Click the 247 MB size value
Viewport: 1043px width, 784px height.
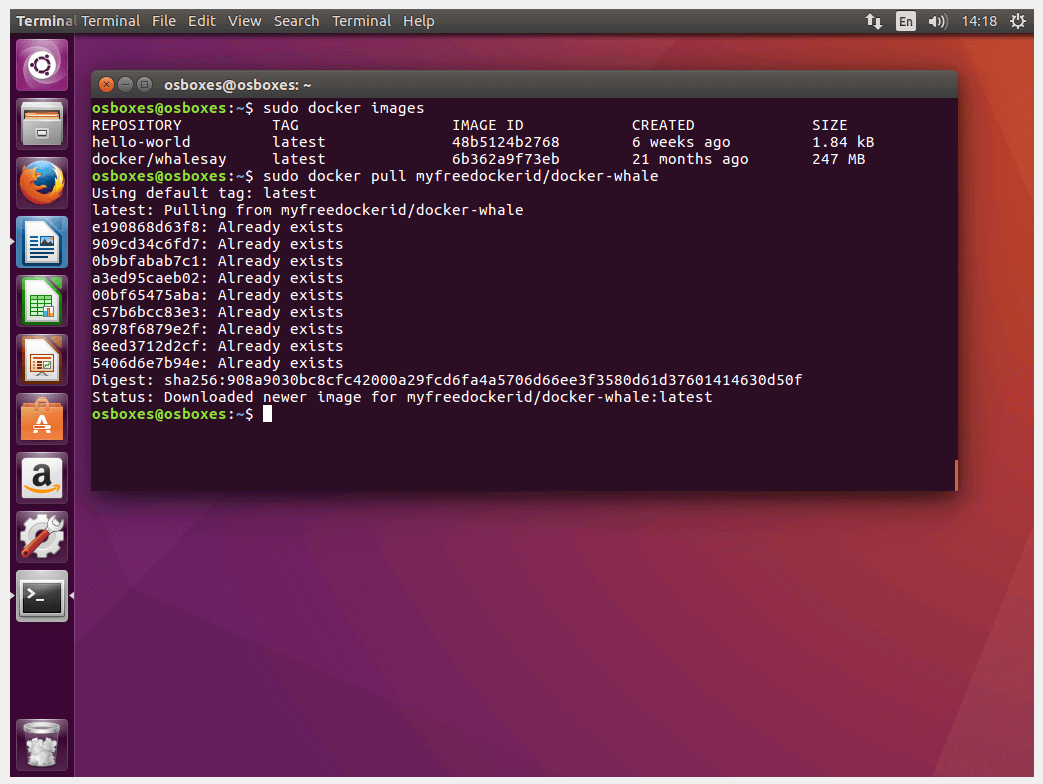point(838,160)
